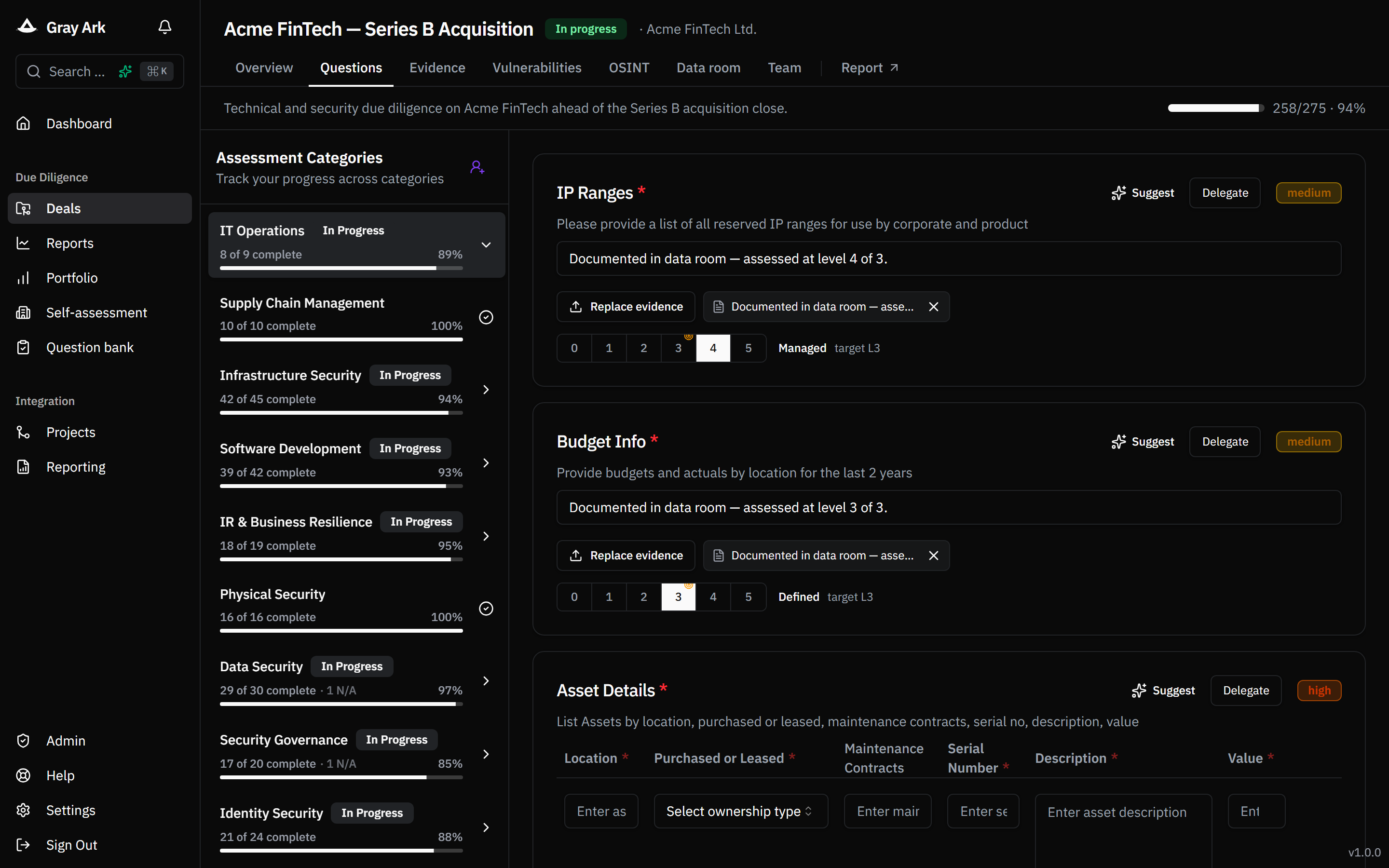
Task: Set IP Ranges maturity level to 2
Action: tap(644, 348)
